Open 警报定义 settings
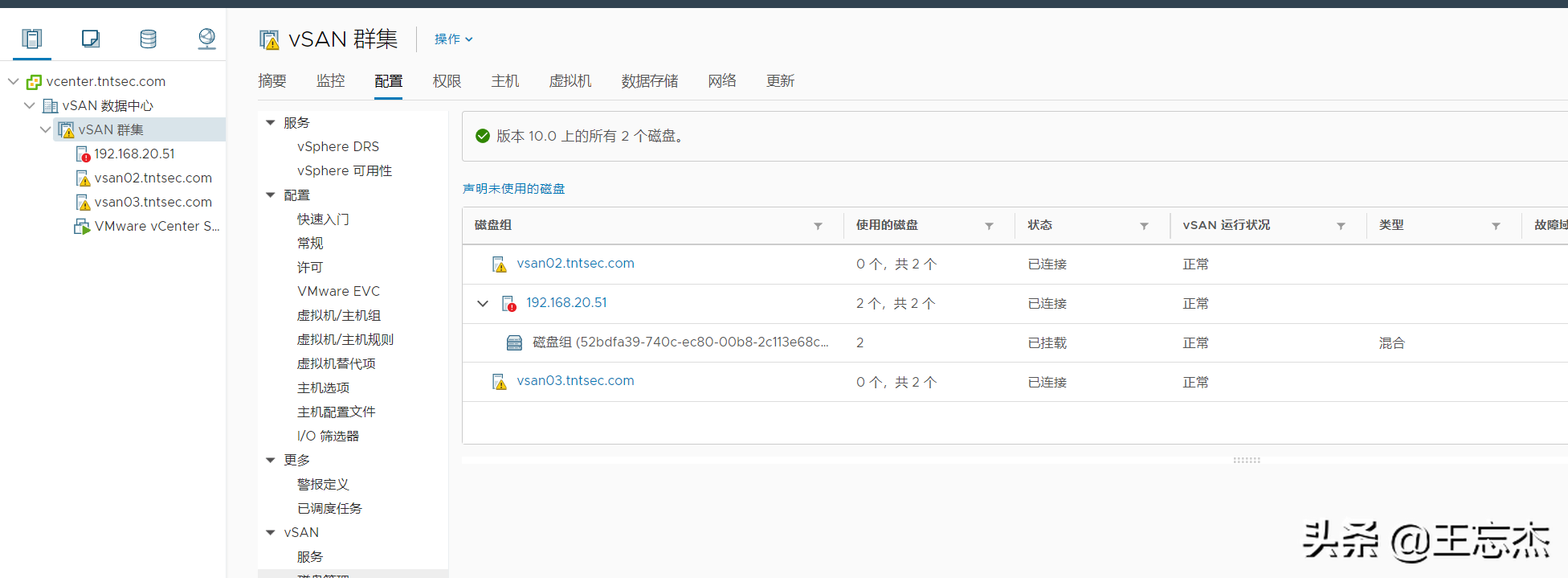The height and width of the screenshot is (578, 1568). [323, 484]
